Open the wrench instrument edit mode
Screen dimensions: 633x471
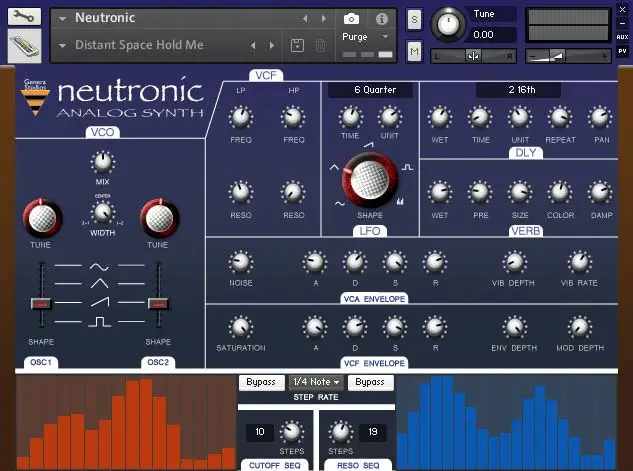pos(24,16)
